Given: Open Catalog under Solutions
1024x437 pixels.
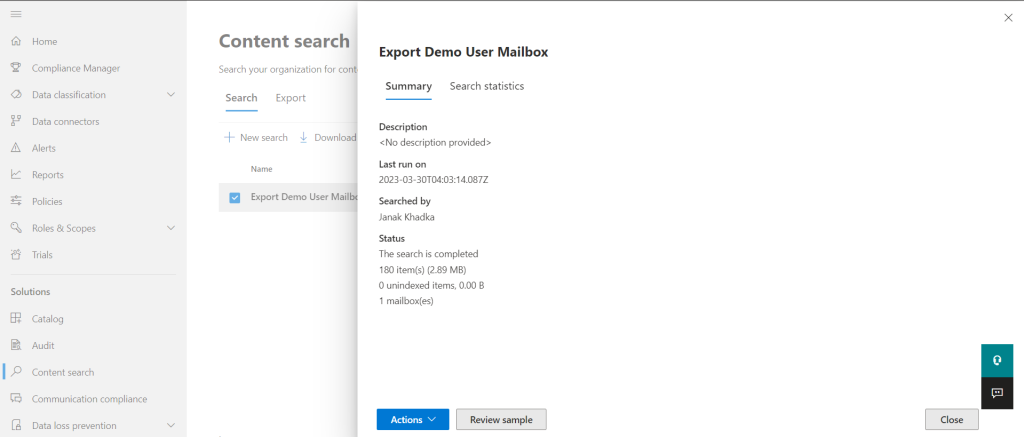Looking at the screenshot, I should click(48, 319).
